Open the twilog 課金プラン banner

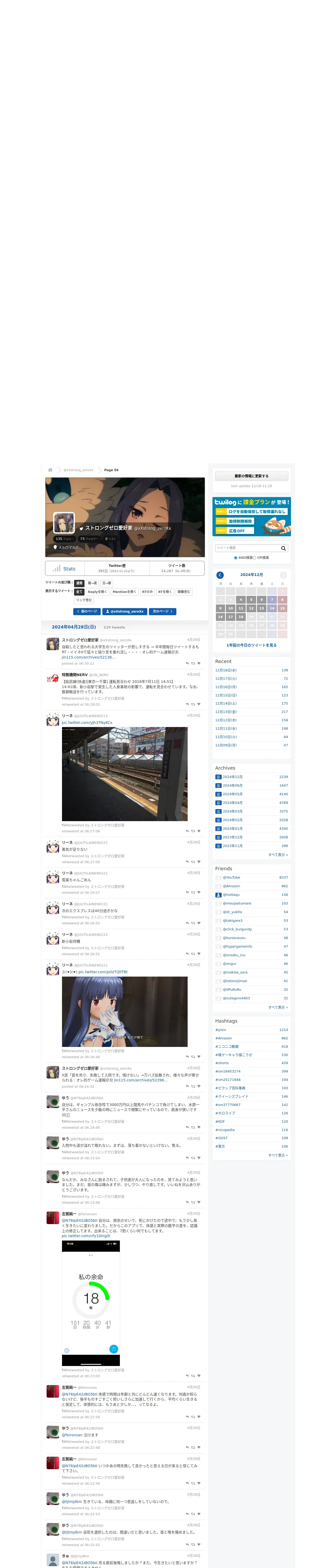[x=251, y=517]
